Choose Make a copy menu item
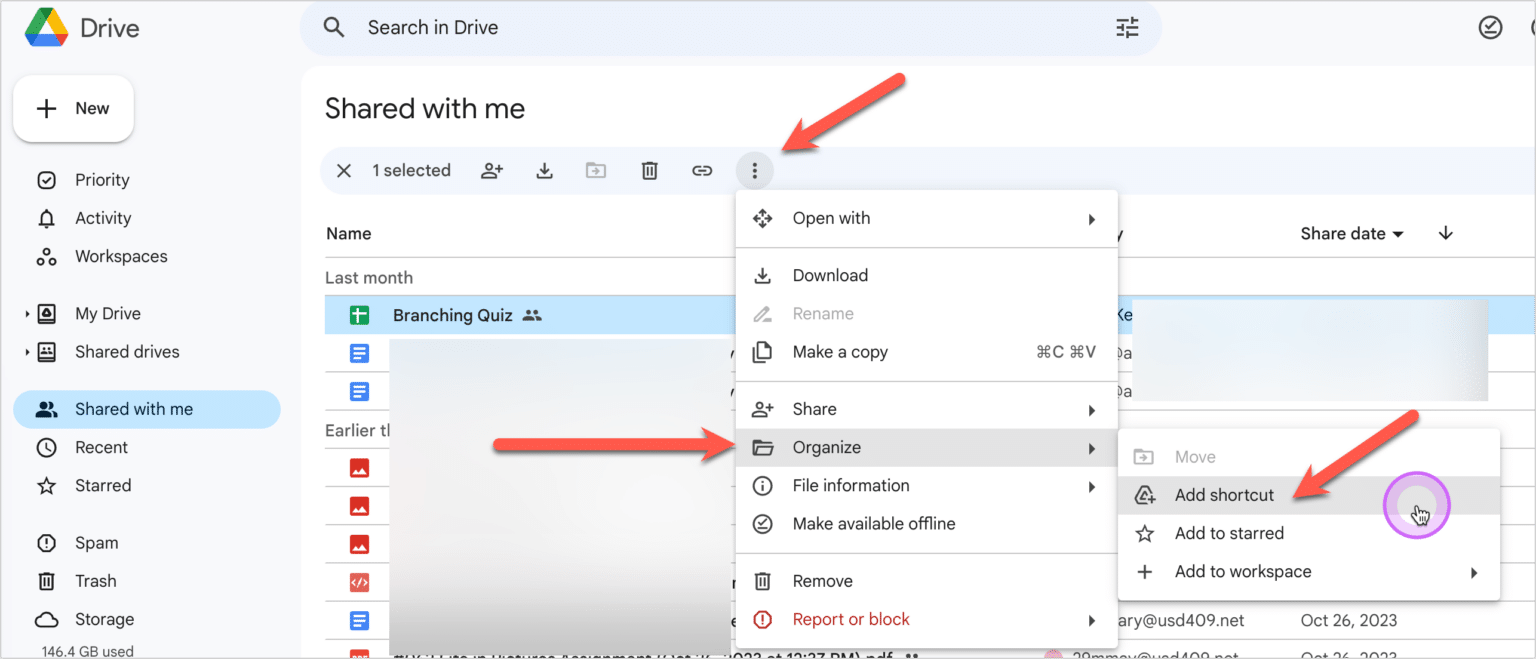The width and height of the screenshot is (1536, 659). point(926,352)
